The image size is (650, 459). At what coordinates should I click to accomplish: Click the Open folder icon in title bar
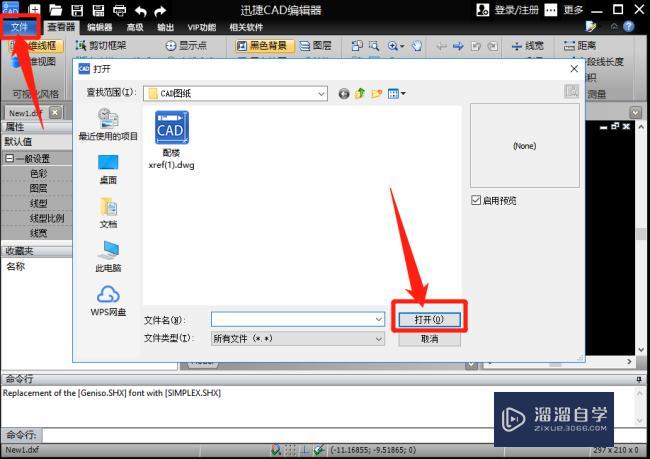[55, 10]
